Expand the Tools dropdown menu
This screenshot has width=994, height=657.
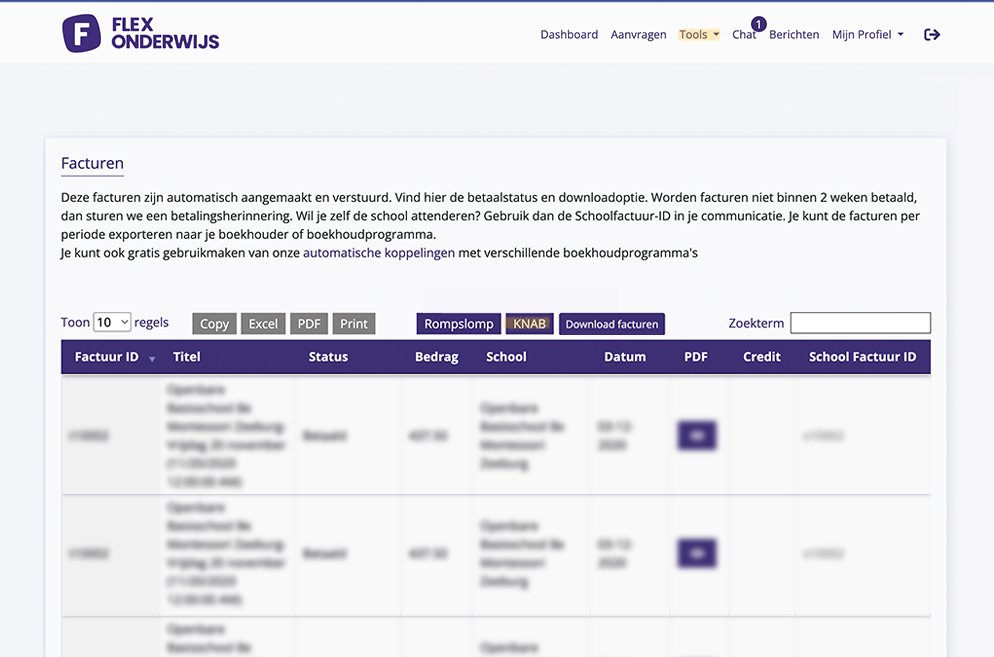(699, 34)
